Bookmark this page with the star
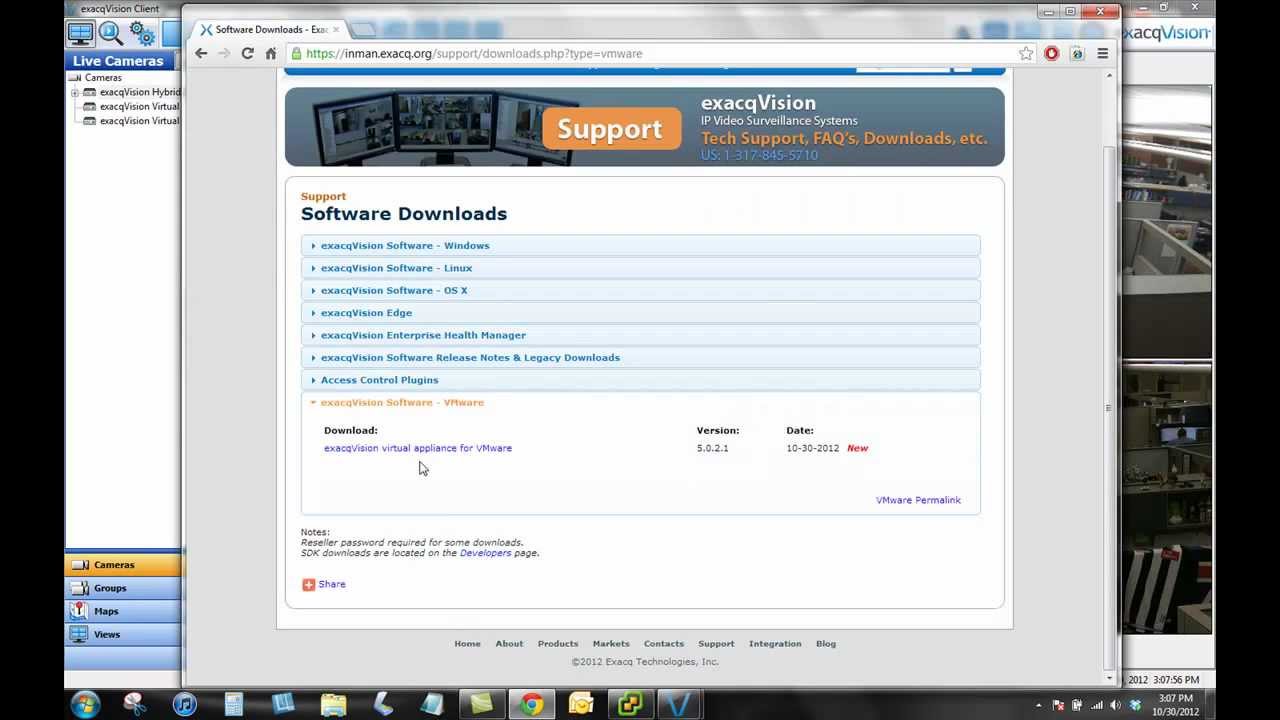This screenshot has height=720, width=1280. [x=1026, y=54]
